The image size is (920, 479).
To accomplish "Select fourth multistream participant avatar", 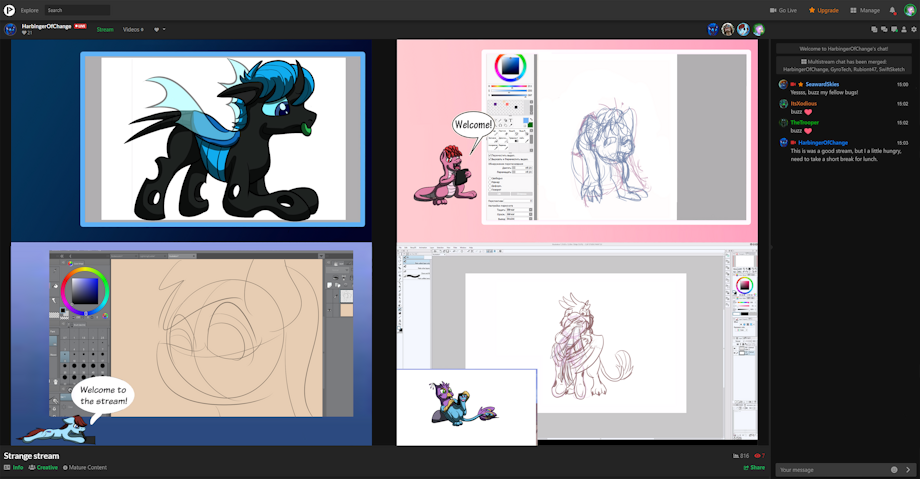I will pyautogui.click(x=759, y=29).
